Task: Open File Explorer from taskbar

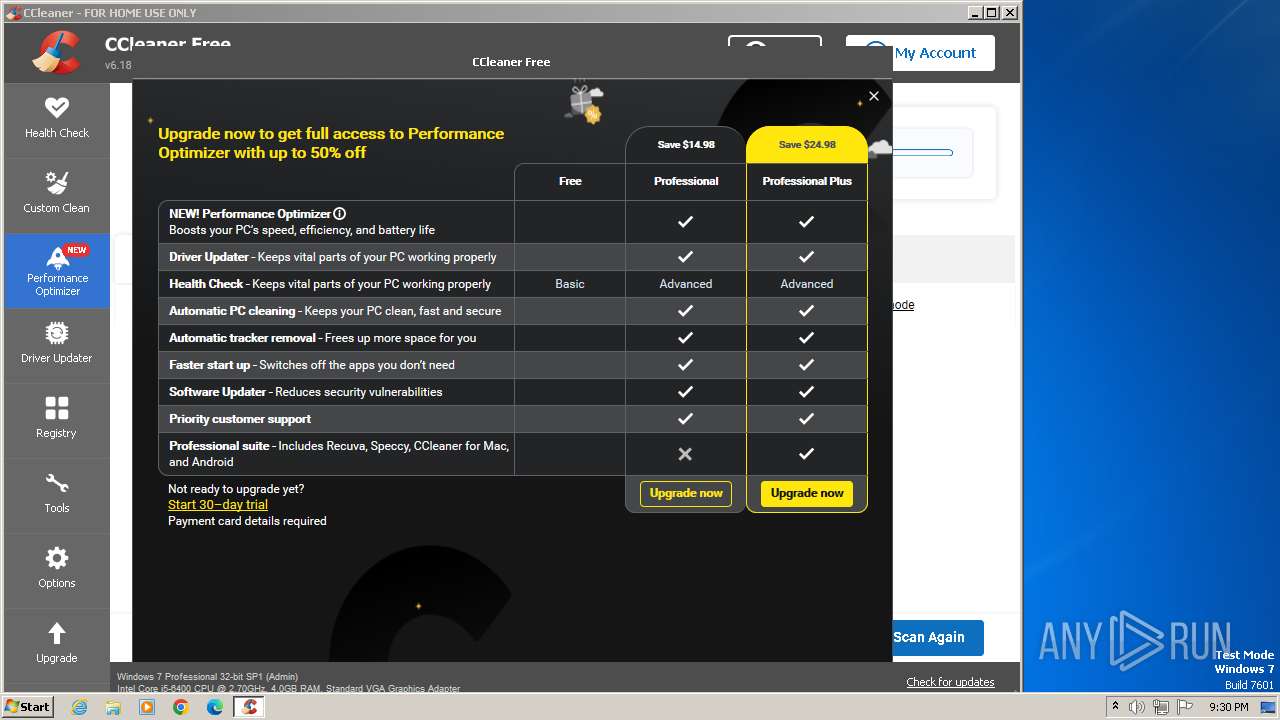Action: point(113,707)
